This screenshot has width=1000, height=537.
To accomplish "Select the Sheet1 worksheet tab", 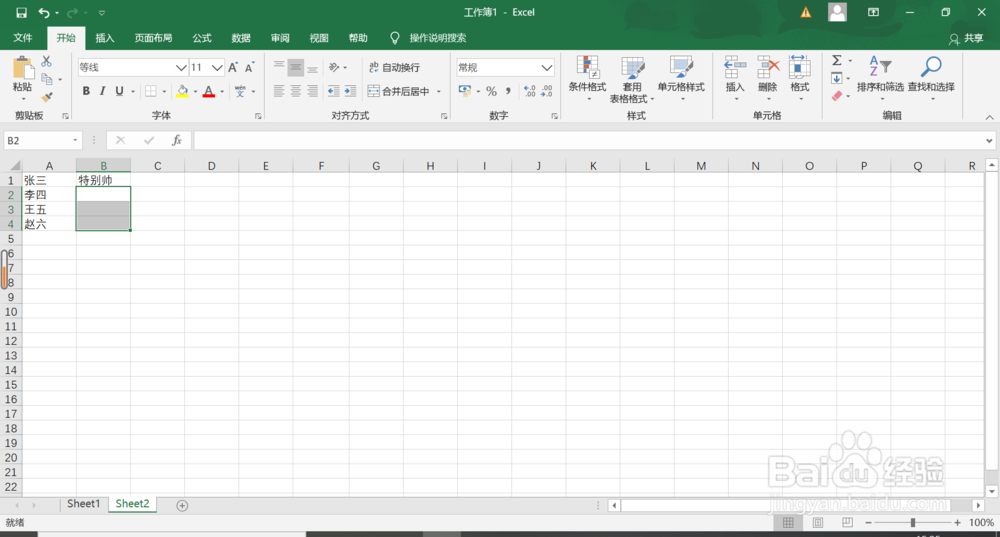I will point(84,504).
